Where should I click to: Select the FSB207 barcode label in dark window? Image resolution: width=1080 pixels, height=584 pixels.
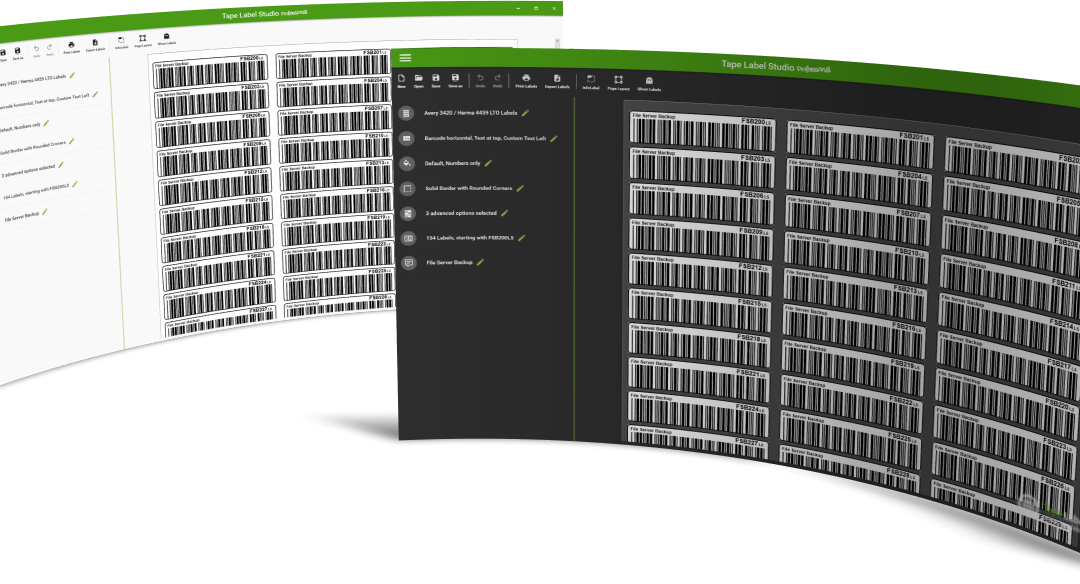(858, 219)
